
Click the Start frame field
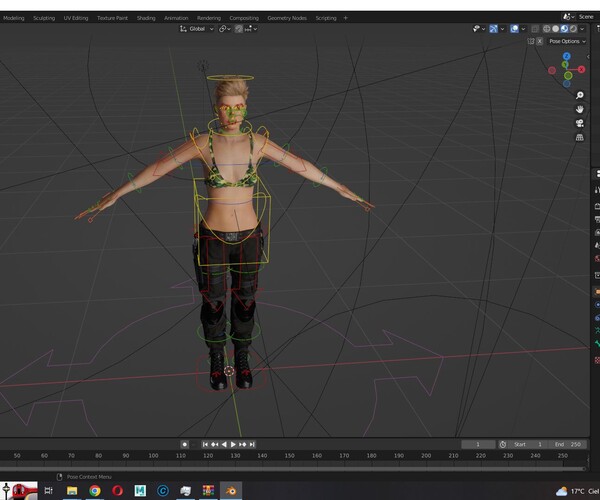pos(528,444)
